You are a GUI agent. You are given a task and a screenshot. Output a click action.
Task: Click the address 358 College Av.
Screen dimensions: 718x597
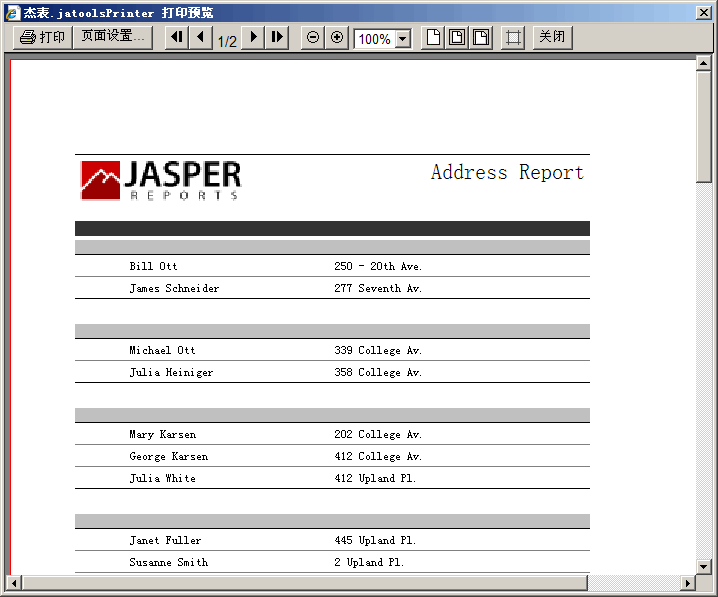378,372
